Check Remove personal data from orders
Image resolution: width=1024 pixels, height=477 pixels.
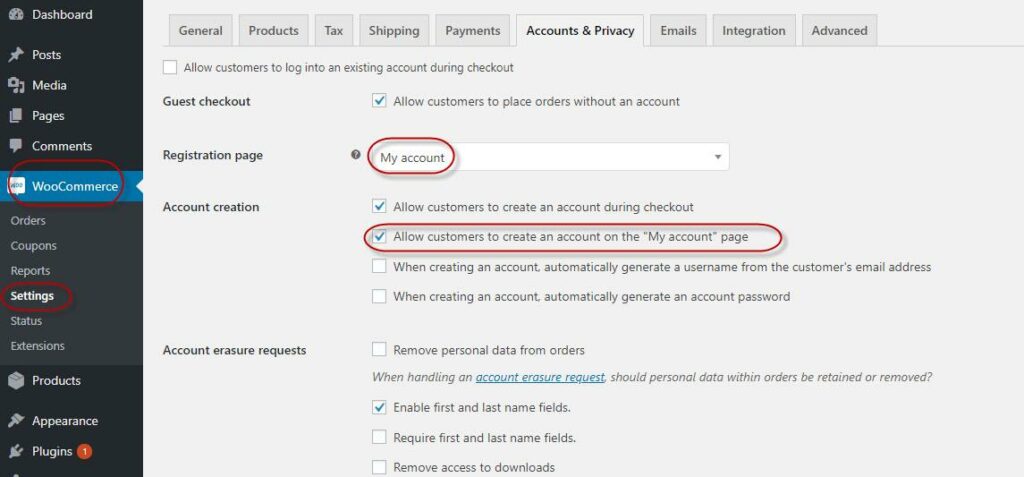pos(379,350)
